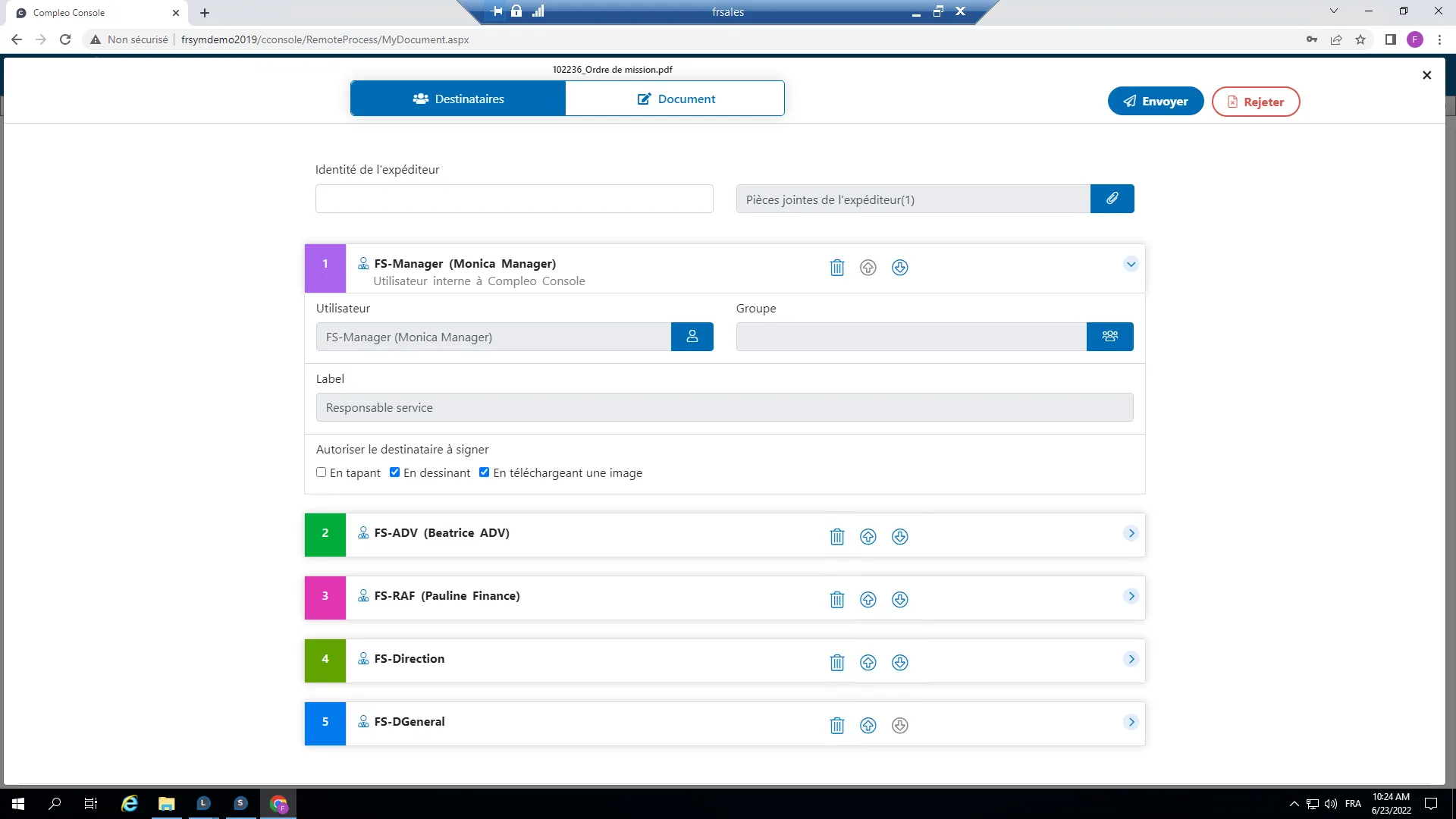Open sender attachments with paperclip button
This screenshot has width=1456, height=819.
pyautogui.click(x=1112, y=199)
